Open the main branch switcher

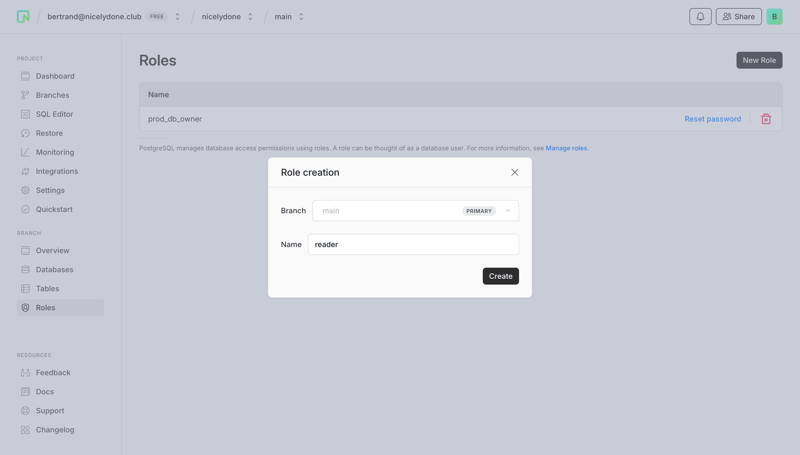click(301, 16)
